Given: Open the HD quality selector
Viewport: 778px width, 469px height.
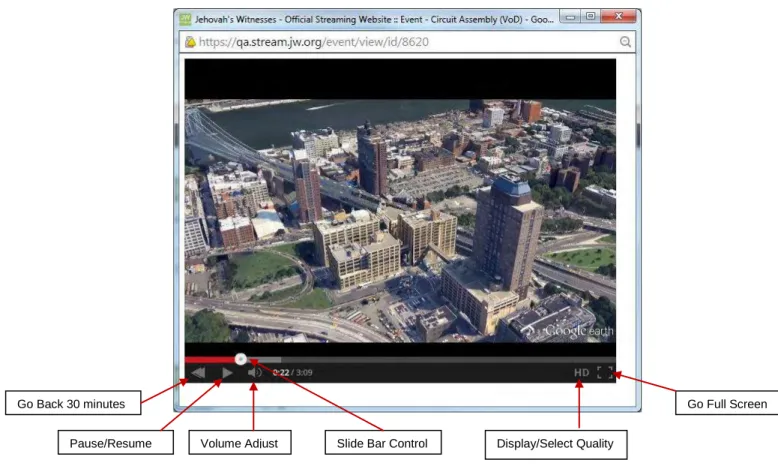Looking at the screenshot, I should [x=582, y=373].
